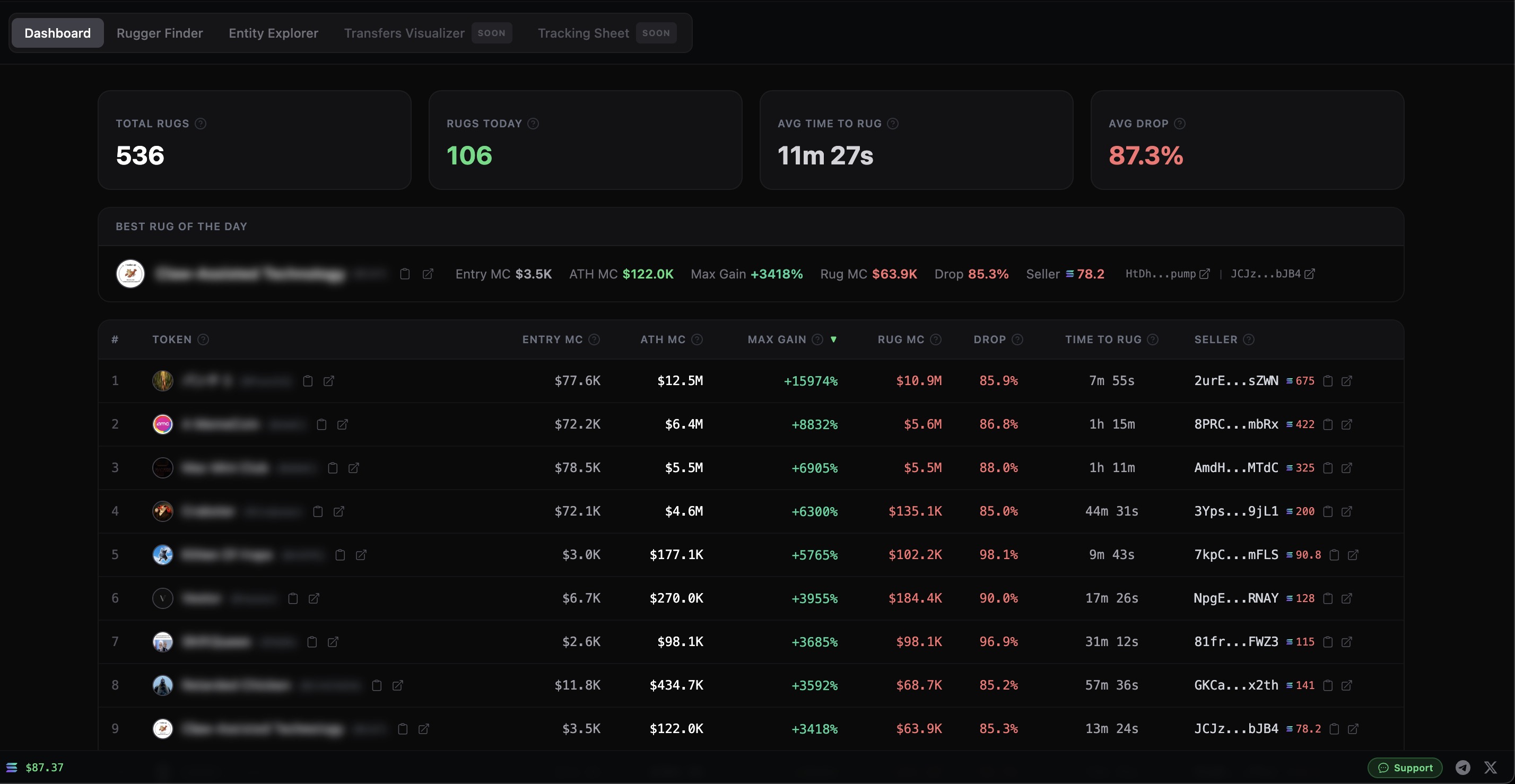Select the Transfers Visualizer tab
This screenshot has width=1515, height=784.
tap(404, 33)
